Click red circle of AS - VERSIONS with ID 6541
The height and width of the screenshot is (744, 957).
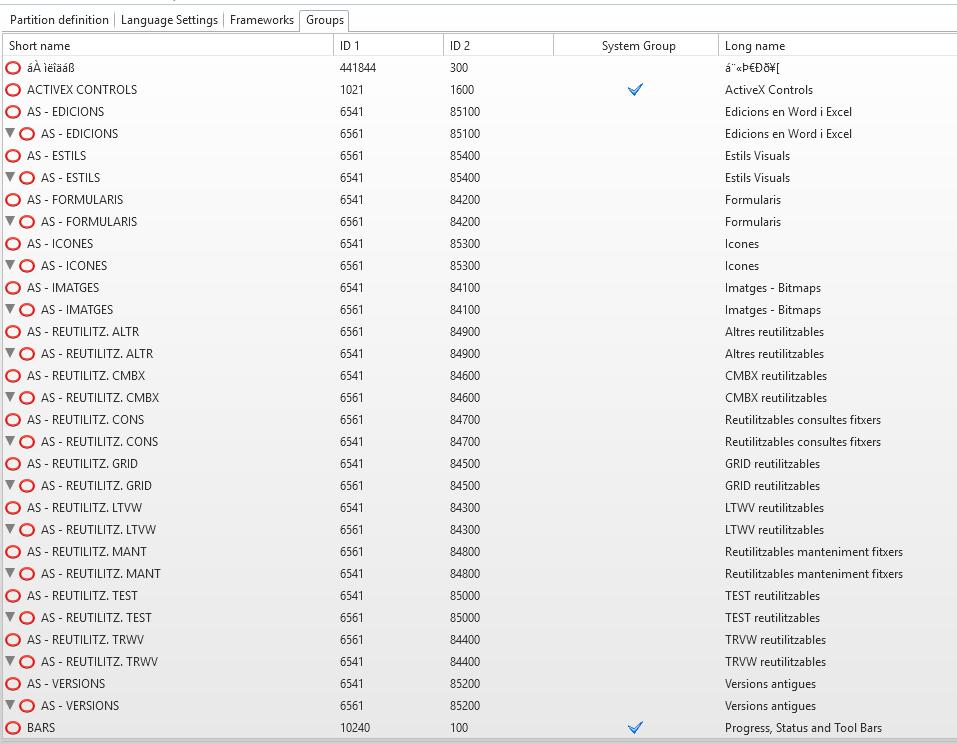(x=13, y=684)
